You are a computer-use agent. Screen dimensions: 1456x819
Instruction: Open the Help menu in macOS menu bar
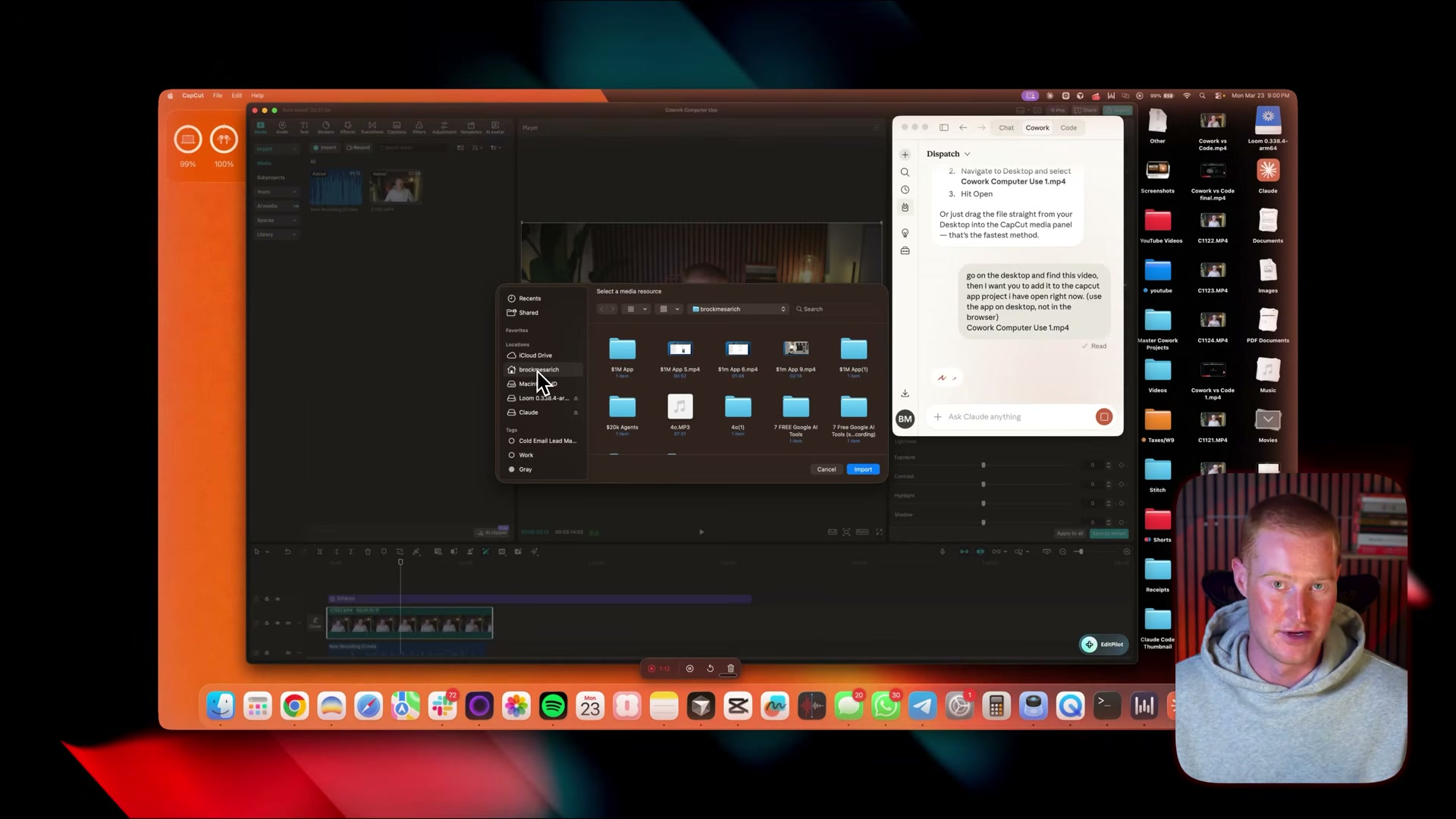(x=258, y=96)
